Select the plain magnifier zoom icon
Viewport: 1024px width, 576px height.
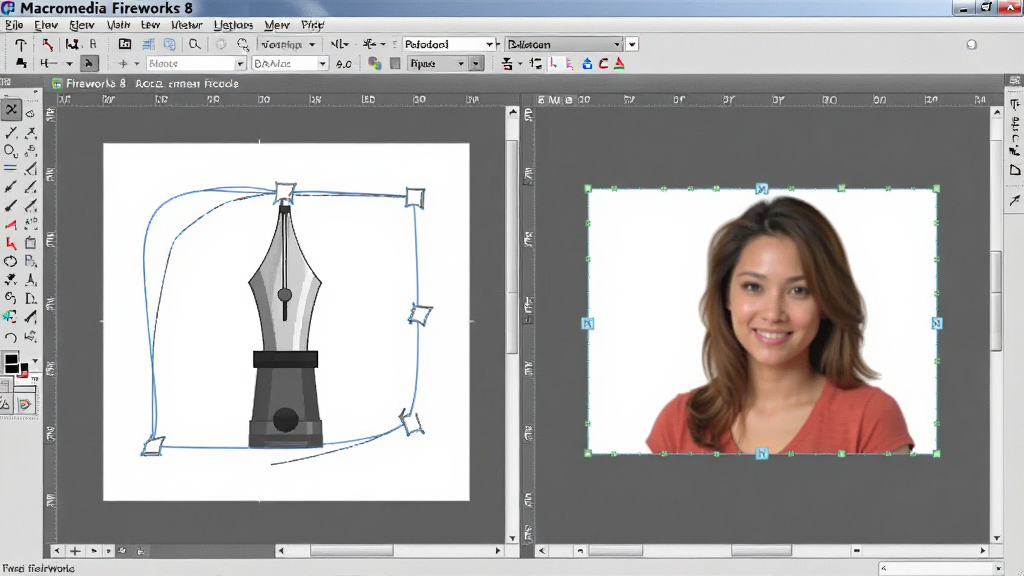(x=195, y=44)
